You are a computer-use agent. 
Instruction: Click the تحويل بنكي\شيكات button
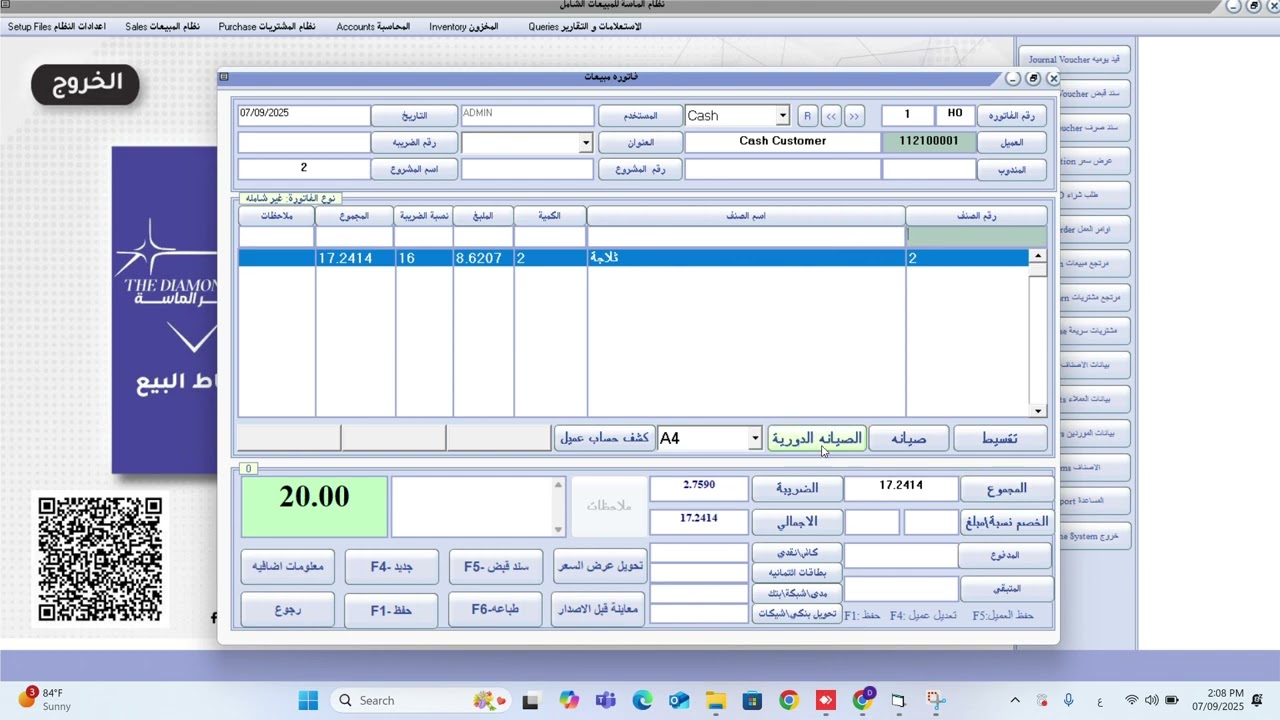pos(797,614)
